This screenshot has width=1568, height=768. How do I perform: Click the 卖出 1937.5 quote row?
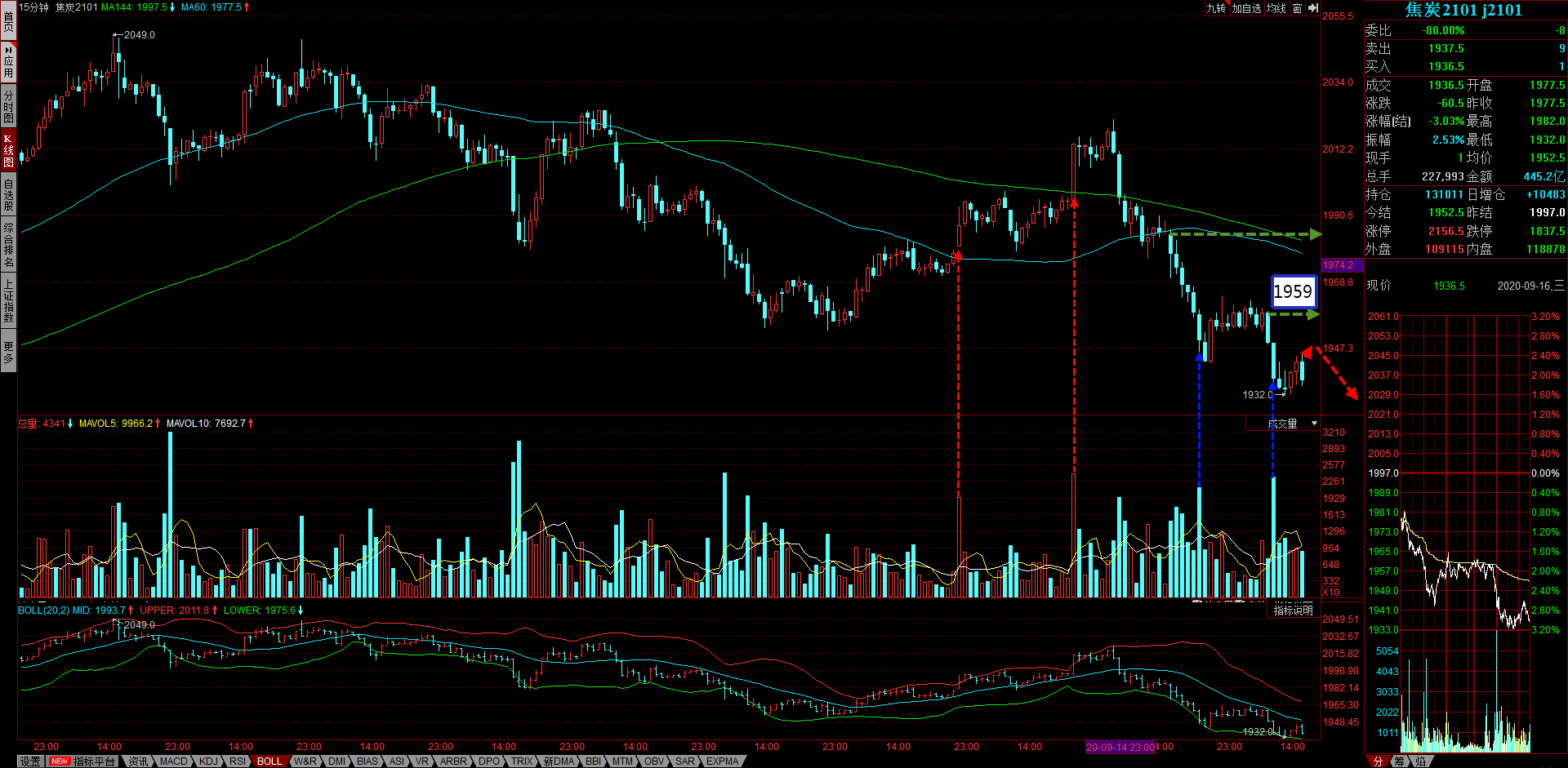(x=1465, y=49)
